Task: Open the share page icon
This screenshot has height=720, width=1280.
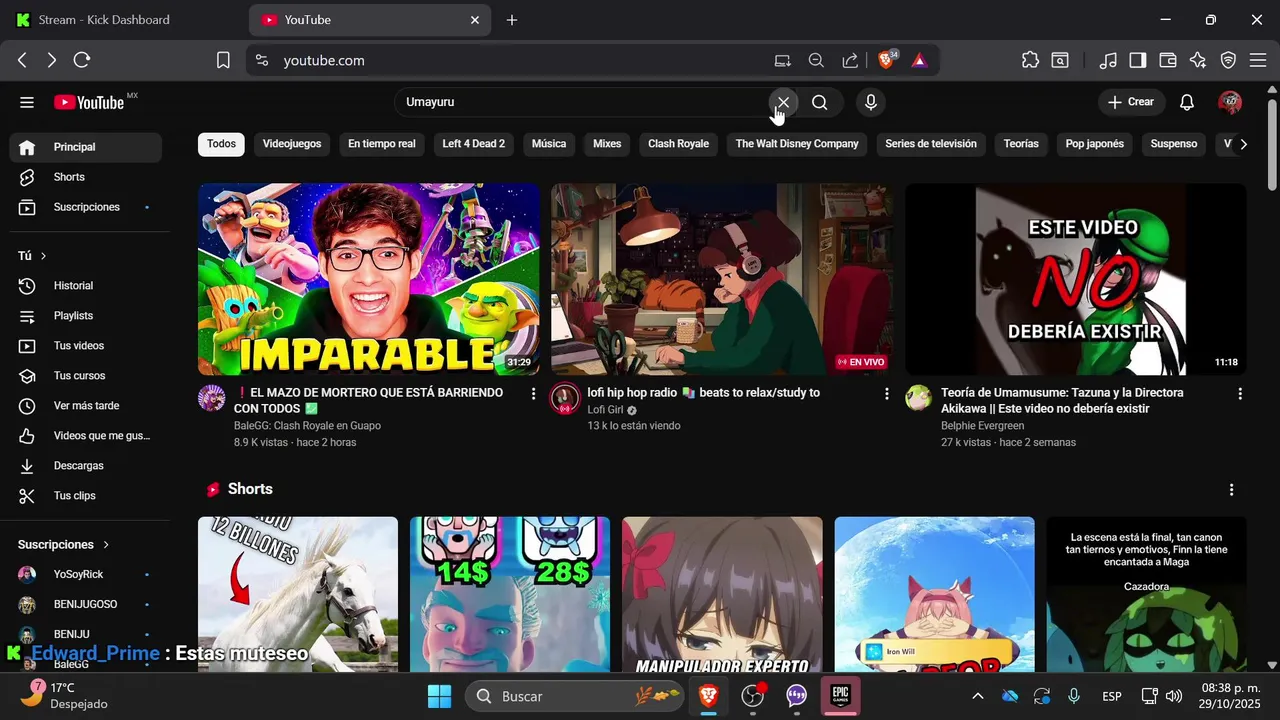Action: click(x=850, y=60)
